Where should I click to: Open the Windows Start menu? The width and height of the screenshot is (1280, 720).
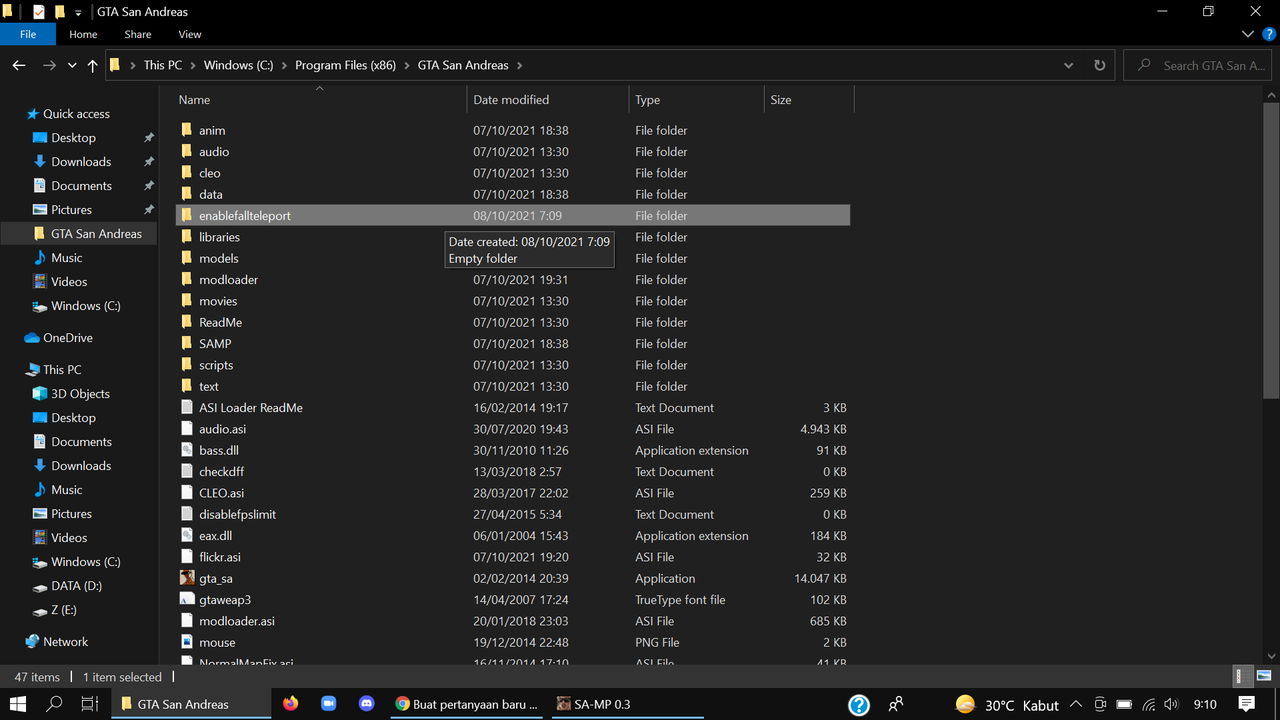coord(19,704)
